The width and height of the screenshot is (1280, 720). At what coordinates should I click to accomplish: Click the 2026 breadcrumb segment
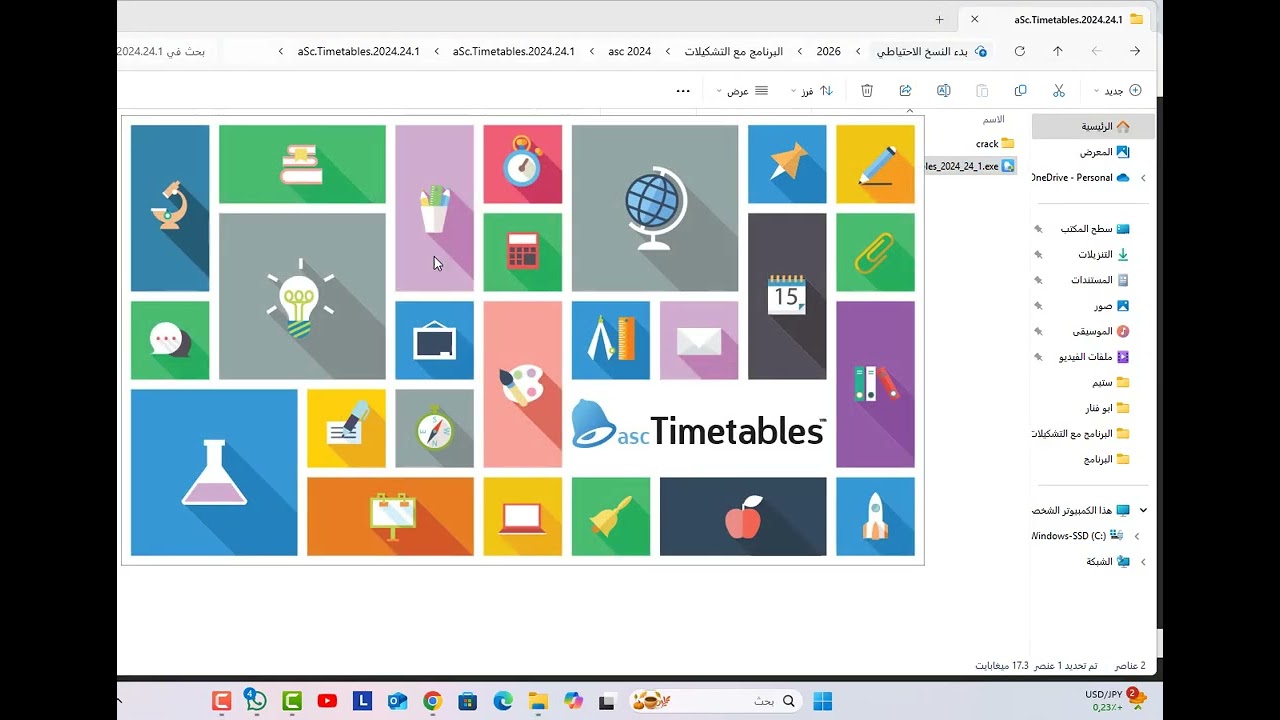pyautogui.click(x=828, y=51)
